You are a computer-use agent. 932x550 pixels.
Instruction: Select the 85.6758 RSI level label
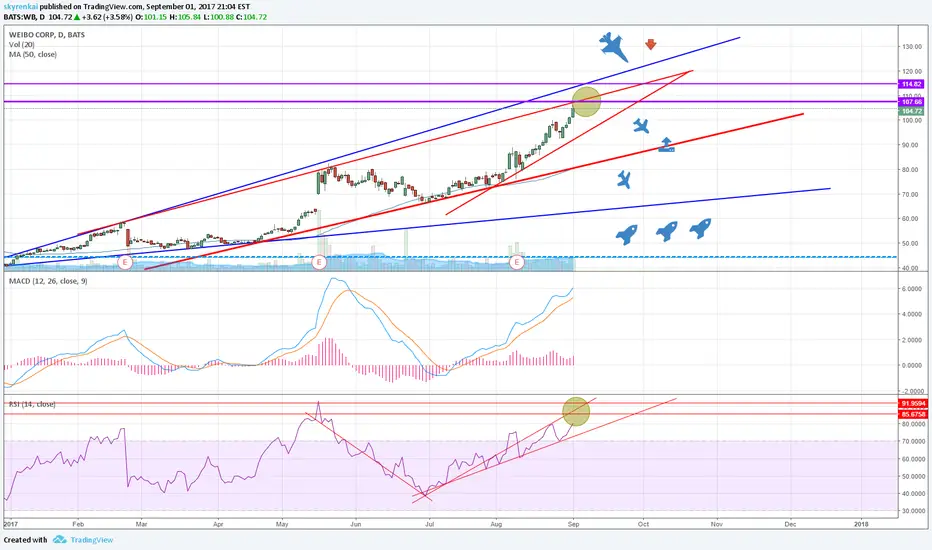pyautogui.click(x=913, y=414)
